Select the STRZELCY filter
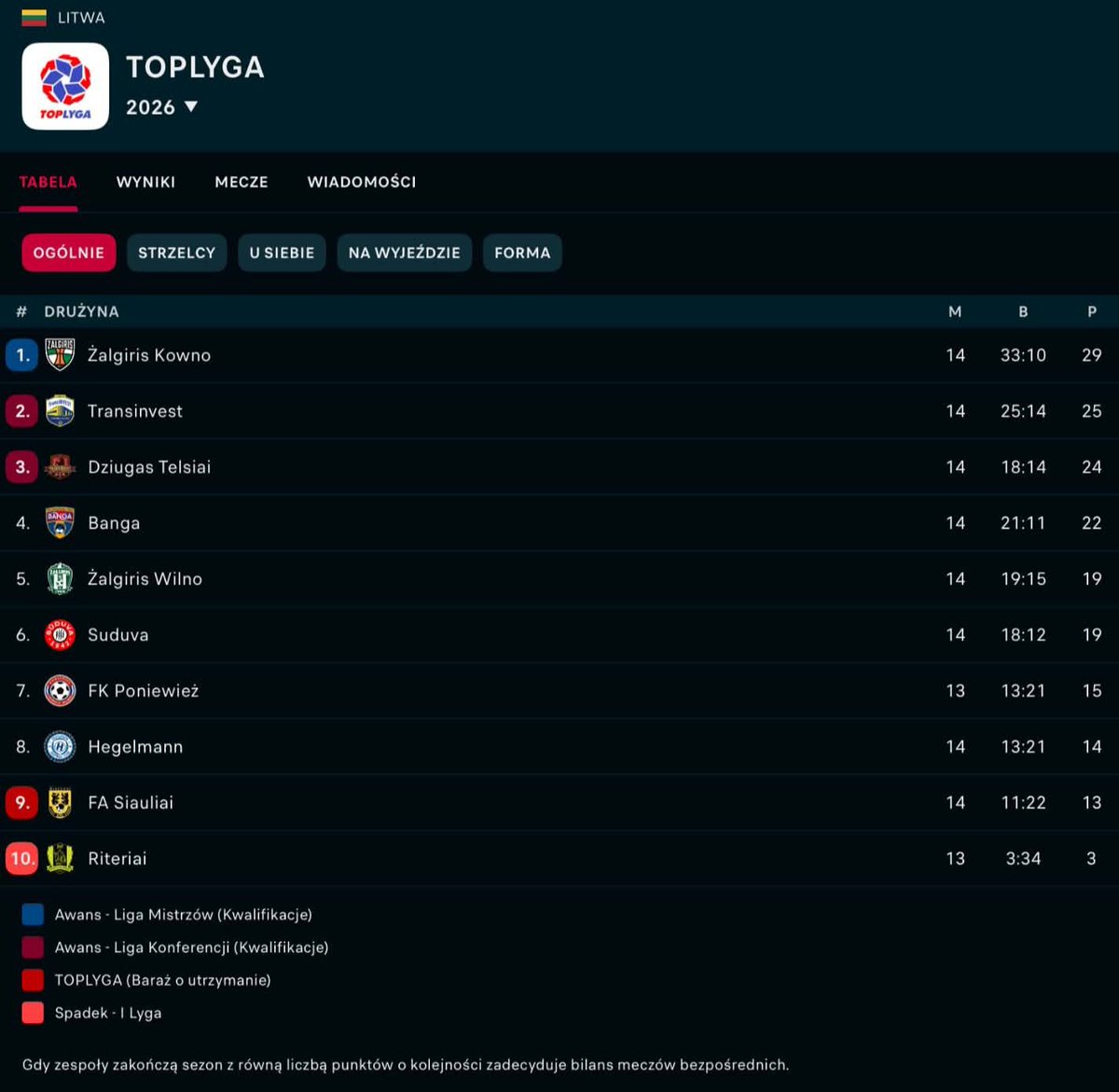 tap(176, 253)
